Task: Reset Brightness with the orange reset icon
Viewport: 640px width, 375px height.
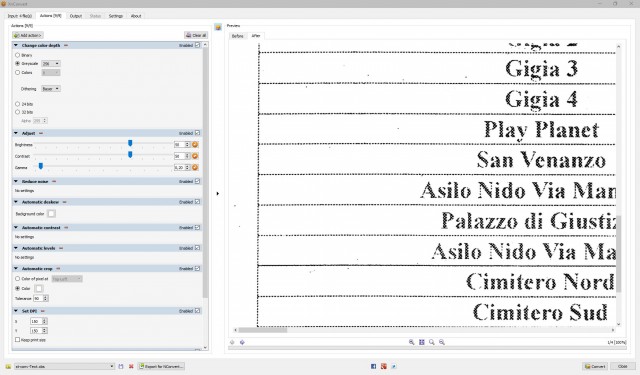Action: click(195, 144)
